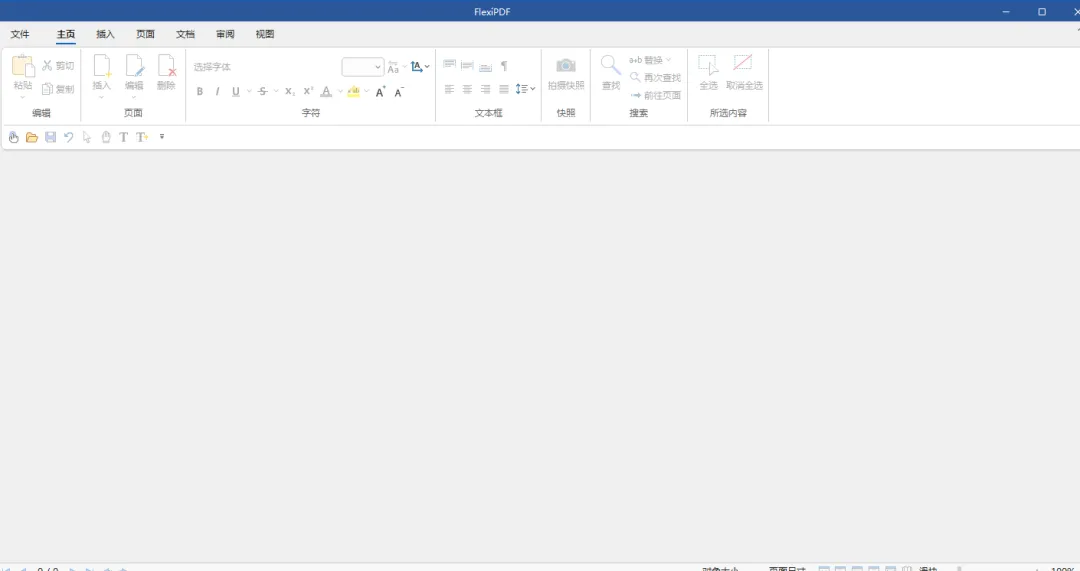Toggle Bold formatting
1080x571 pixels.
click(x=200, y=92)
